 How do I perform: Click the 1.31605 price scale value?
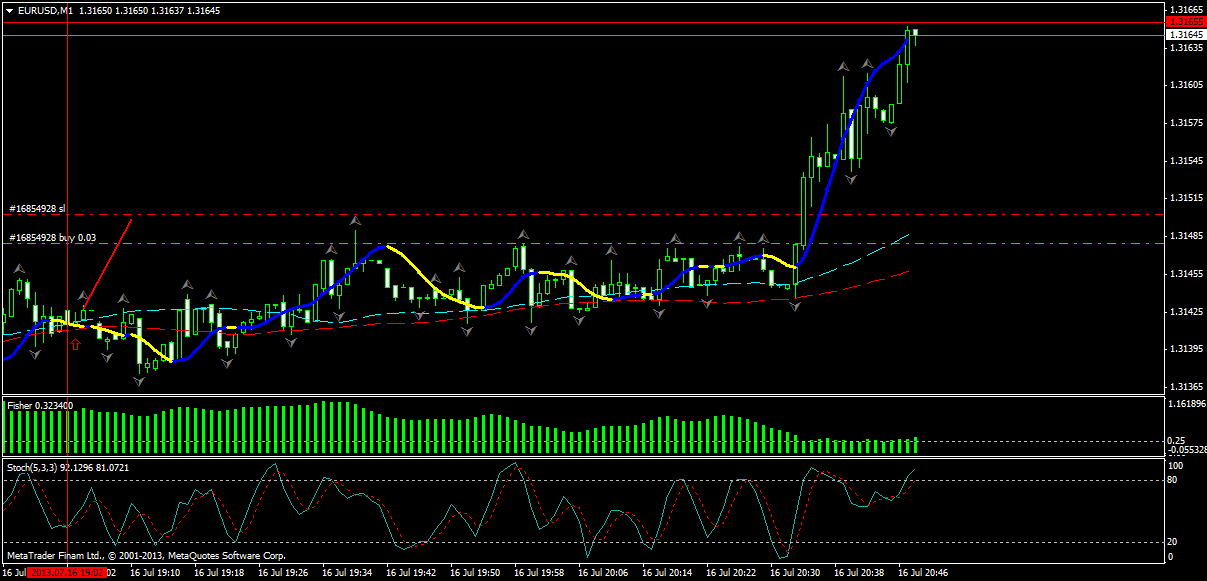click(1186, 85)
